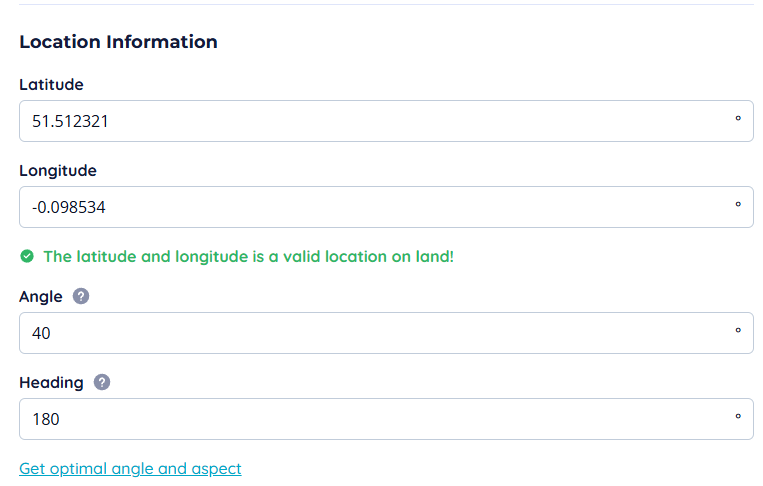Viewport: 763px width, 486px height.
Task: Click the Angle help question mark icon
Action: (x=81, y=297)
